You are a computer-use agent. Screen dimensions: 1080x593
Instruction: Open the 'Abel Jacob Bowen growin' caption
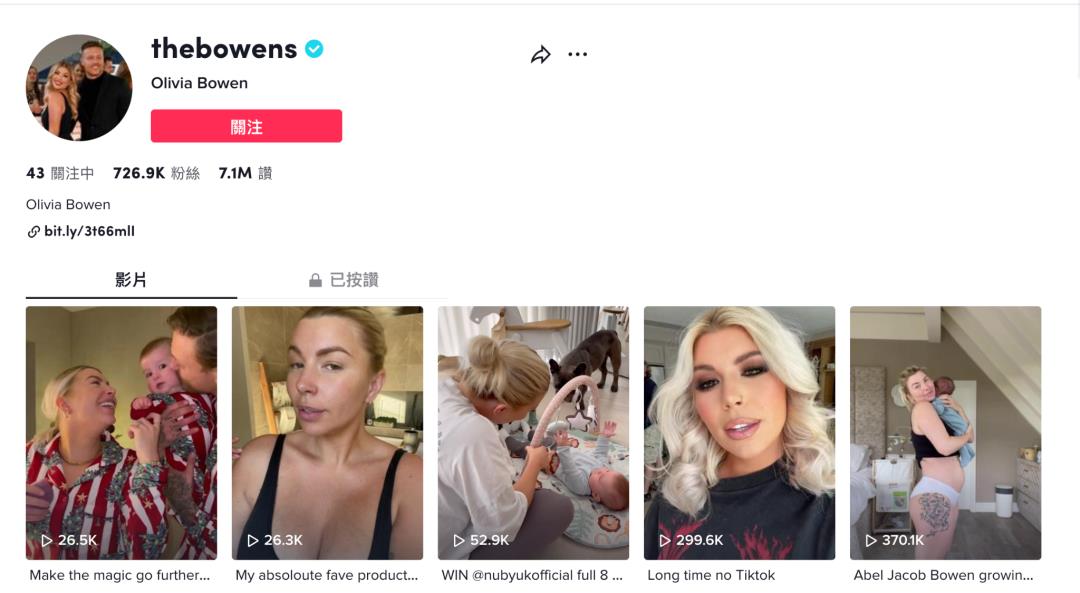point(943,575)
